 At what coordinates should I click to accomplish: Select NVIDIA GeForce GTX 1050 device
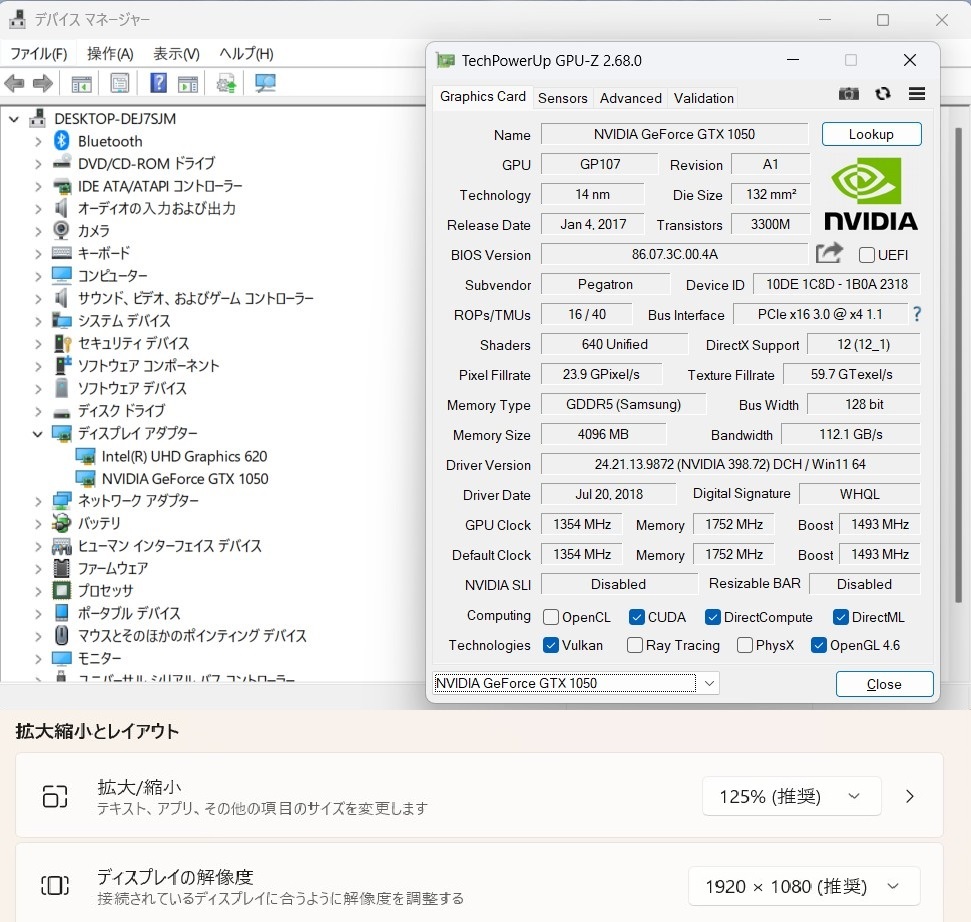184,478
